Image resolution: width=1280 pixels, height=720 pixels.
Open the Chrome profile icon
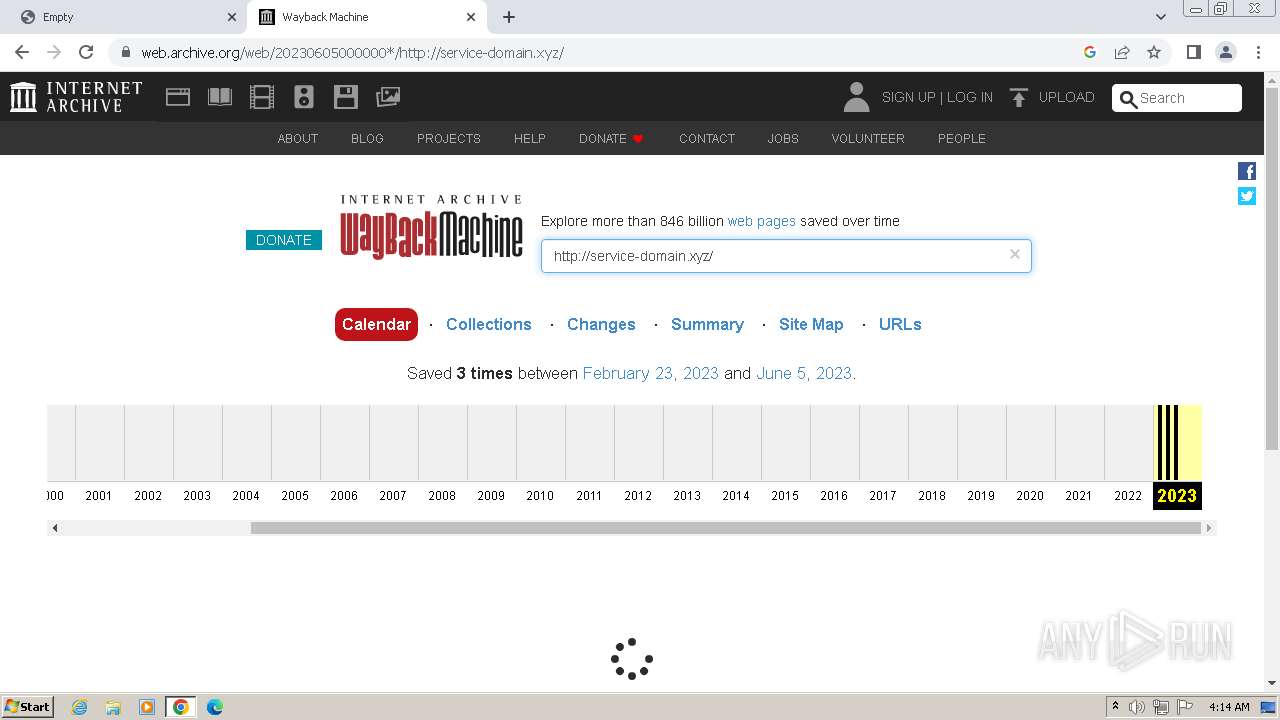click(x=1225, y=52)
